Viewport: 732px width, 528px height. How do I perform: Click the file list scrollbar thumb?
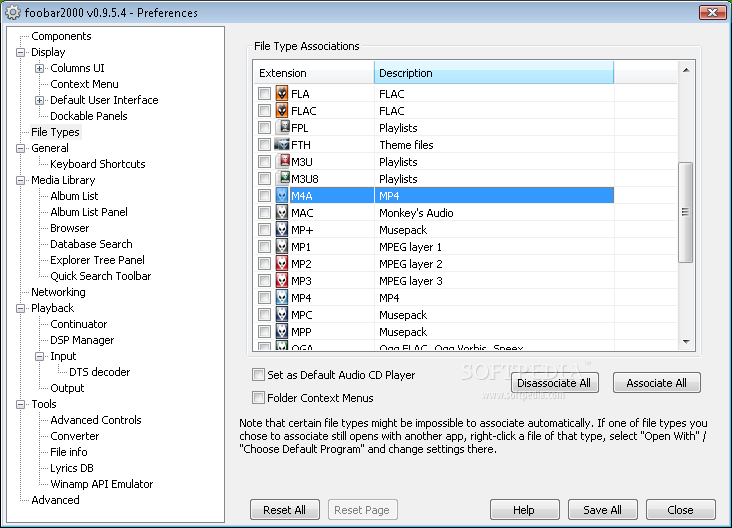[x=685, y=212]
